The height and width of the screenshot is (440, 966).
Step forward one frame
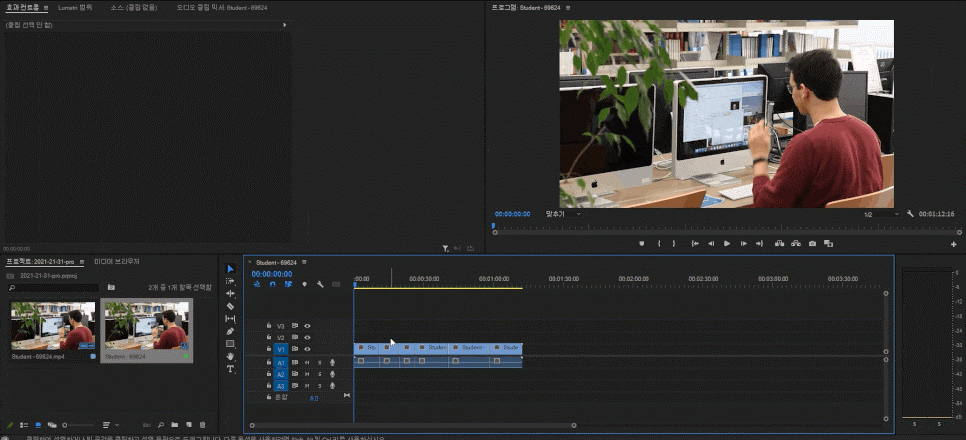[743, 243]
